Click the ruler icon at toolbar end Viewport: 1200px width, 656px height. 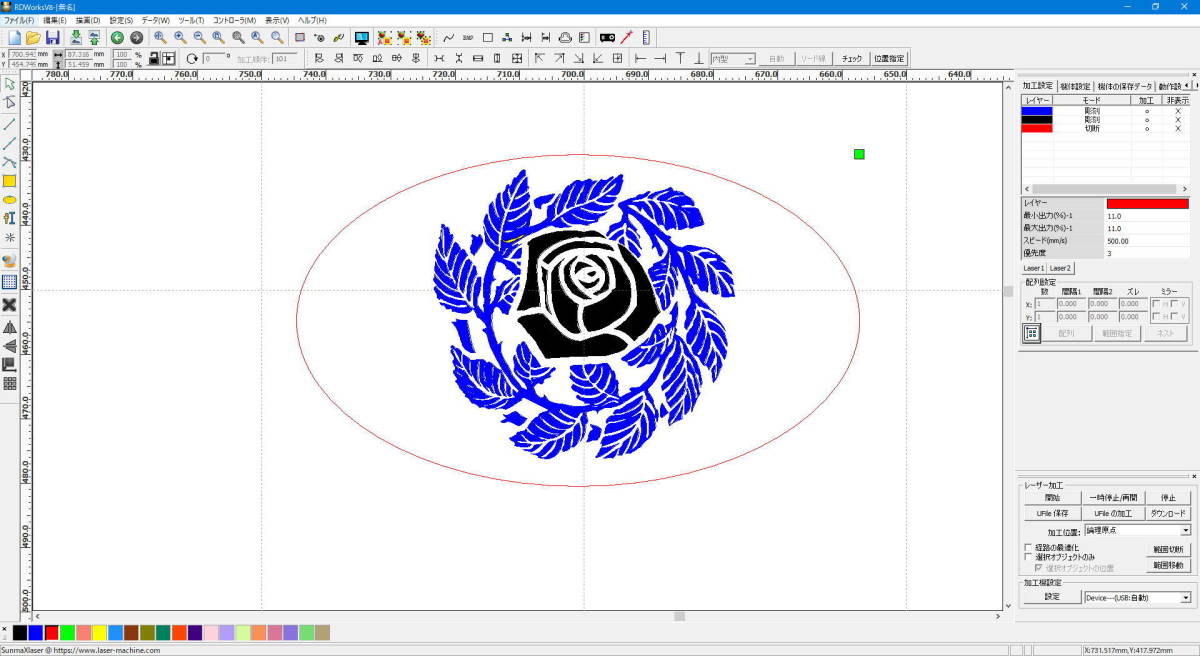pos(646,37)
